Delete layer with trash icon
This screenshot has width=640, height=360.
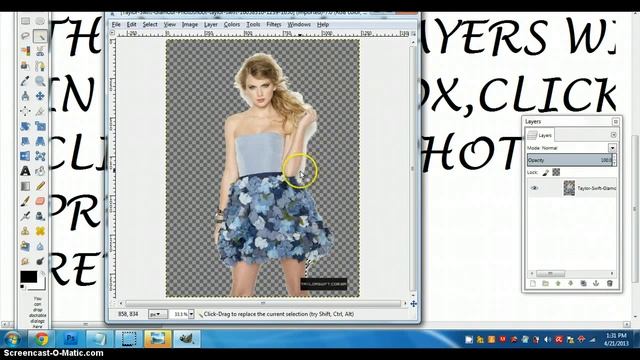click(x=609, y=283)
